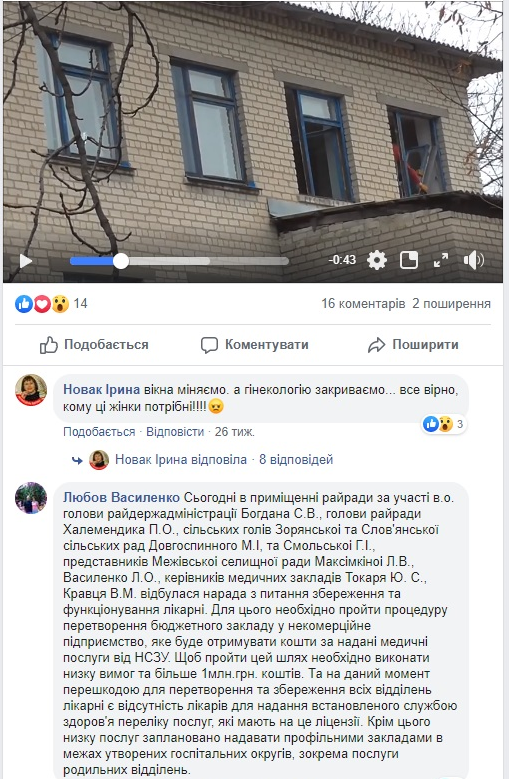Open Новак Ірина profile avatar
This screenshot has height=779, width=509.
click(x=31, y=390)
